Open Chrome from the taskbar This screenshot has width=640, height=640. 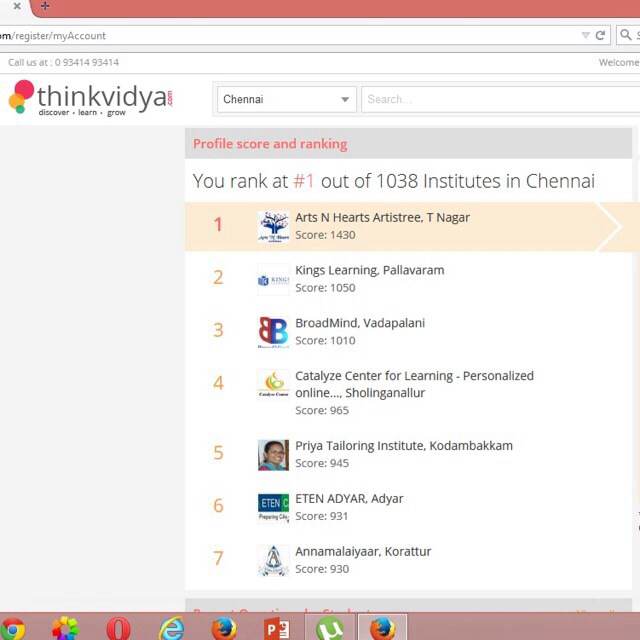coord(12,629)
